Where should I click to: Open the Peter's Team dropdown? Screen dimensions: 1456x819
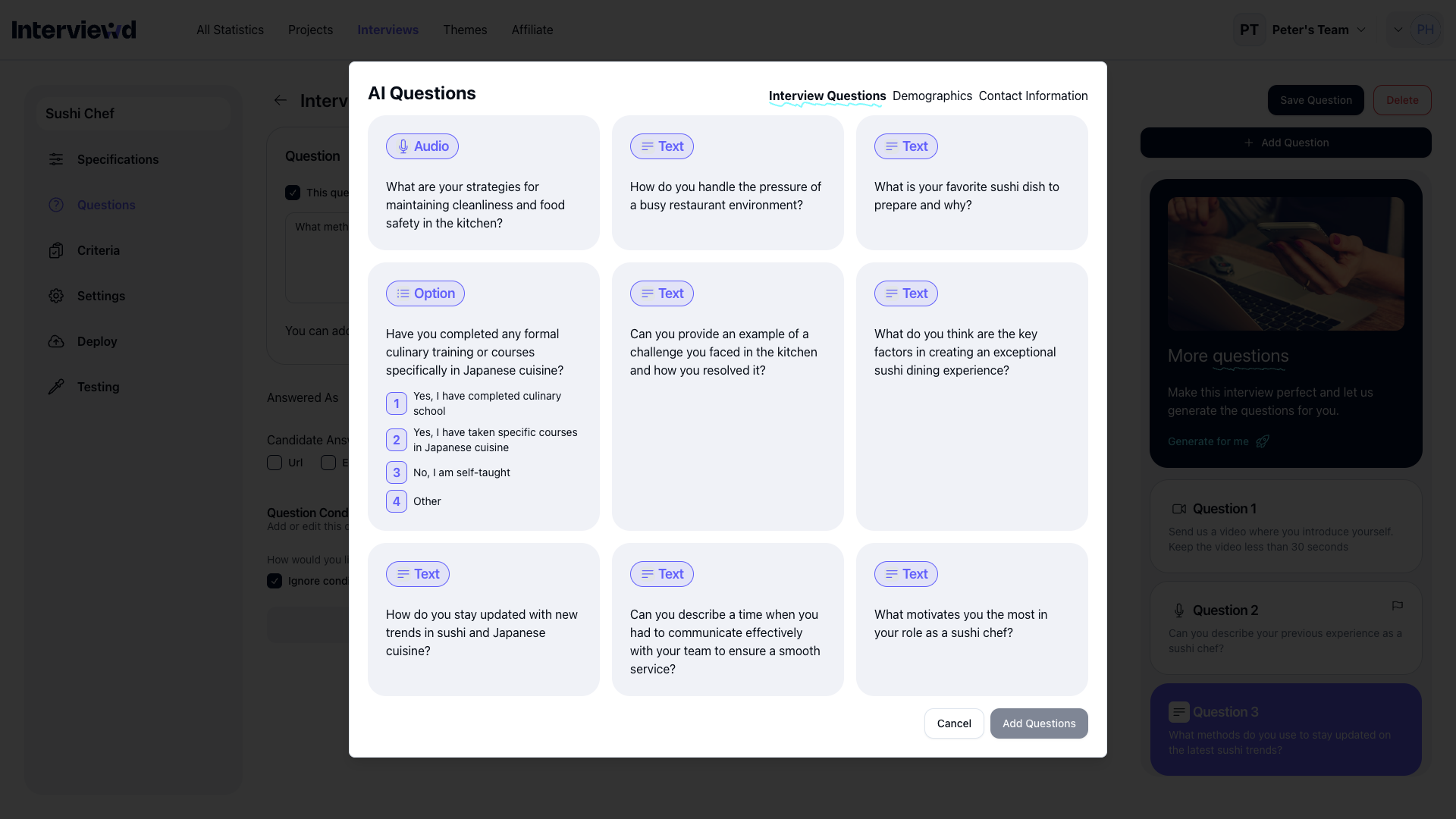click(x=1317, y=30)
